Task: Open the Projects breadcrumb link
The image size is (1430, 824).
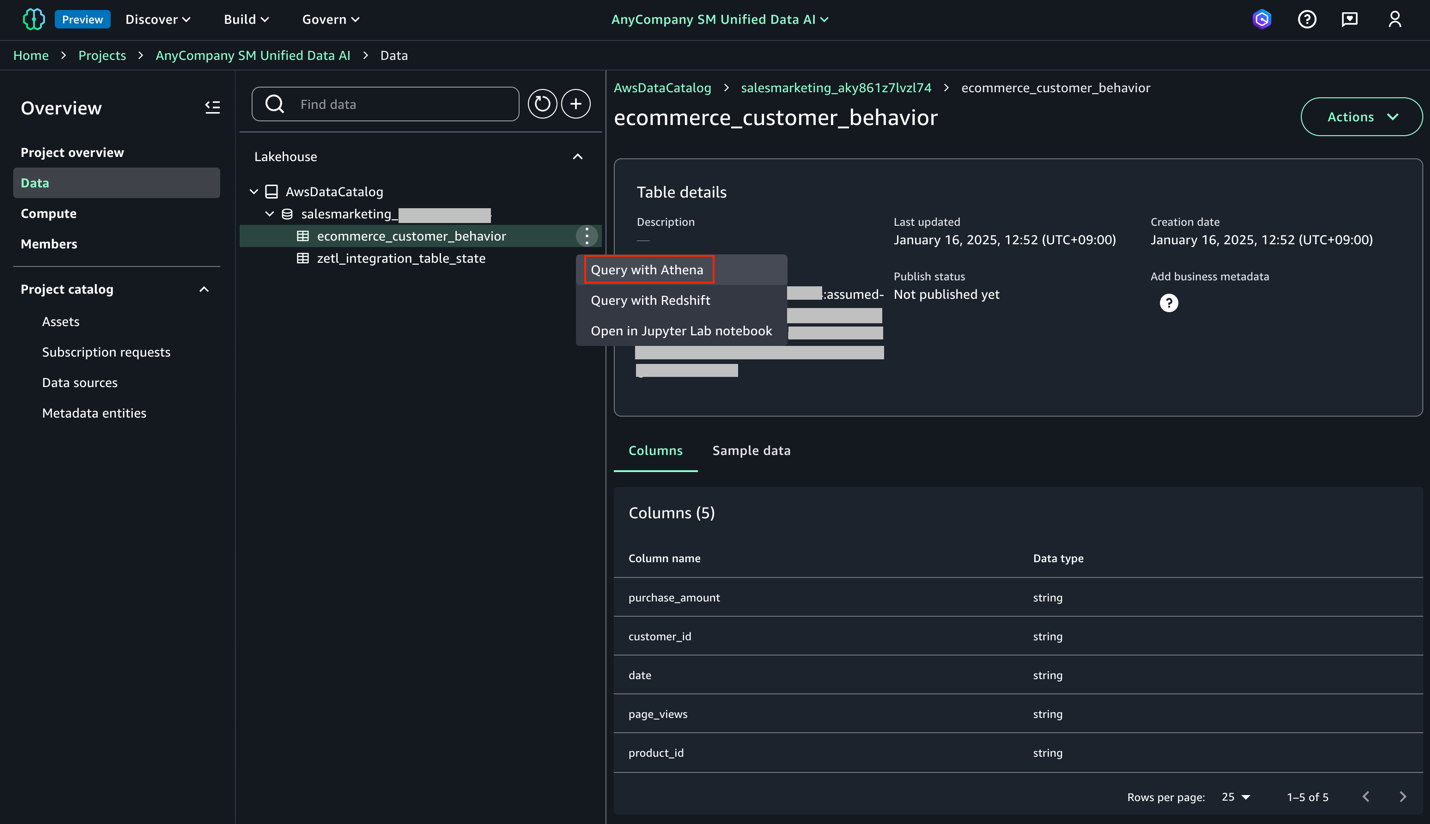Action: click(x=102, y=55)
